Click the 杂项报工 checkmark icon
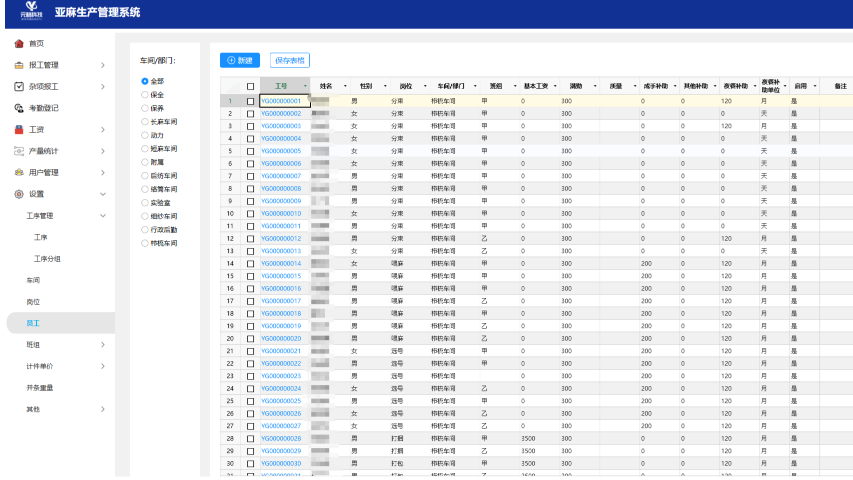 19,87
